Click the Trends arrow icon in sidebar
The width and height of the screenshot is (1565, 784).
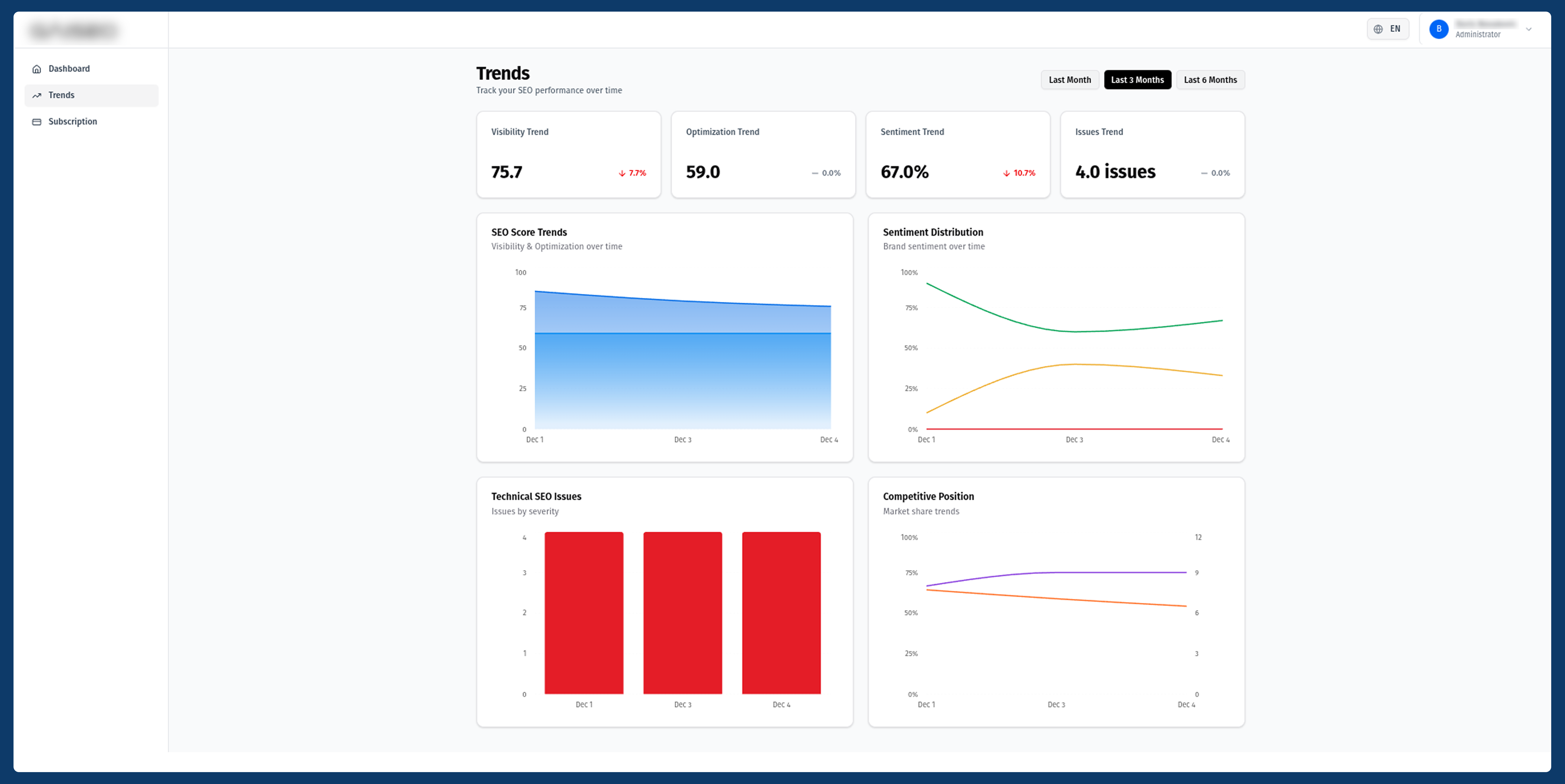pyautogui.click(x=37, y=95)
